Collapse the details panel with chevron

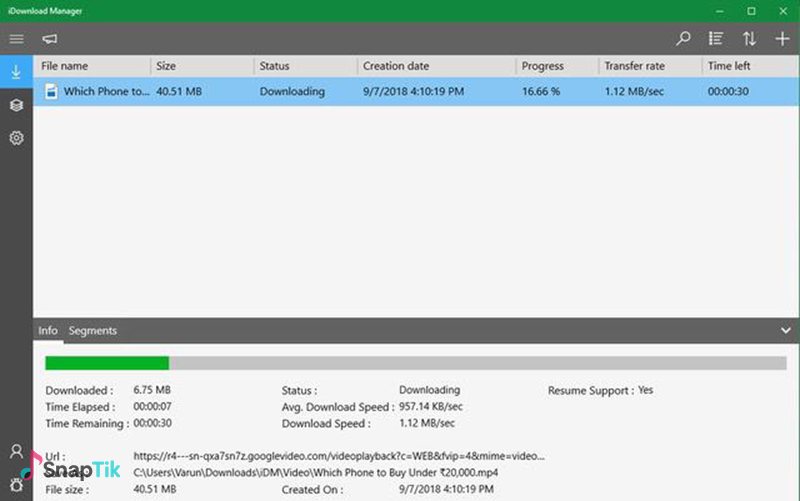click(786, 331)
